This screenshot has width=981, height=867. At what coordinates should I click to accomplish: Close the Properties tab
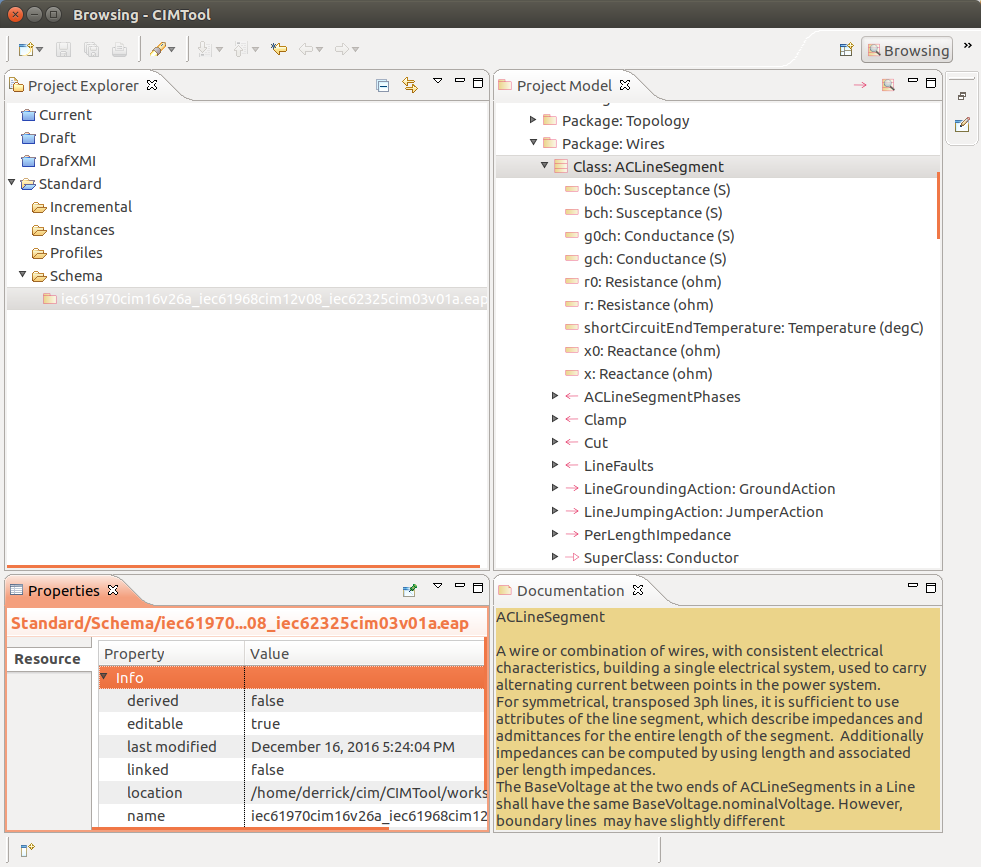coord(113,591)
